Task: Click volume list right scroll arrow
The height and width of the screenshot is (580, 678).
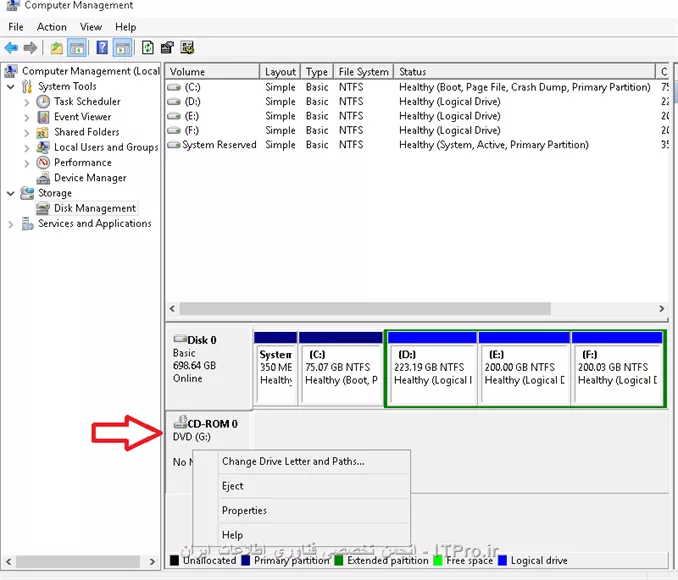Action: click(661, 309)
